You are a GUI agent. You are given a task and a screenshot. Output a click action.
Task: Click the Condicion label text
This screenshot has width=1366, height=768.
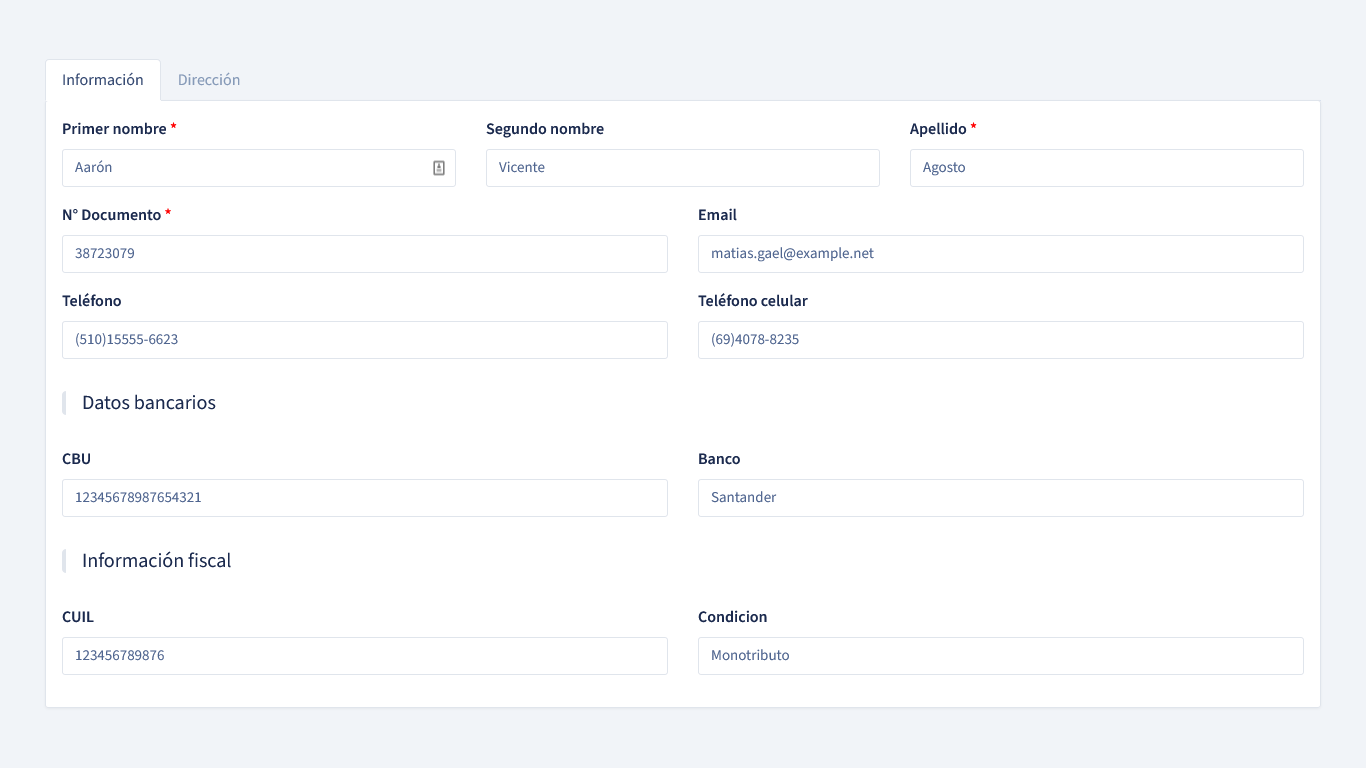732,617
